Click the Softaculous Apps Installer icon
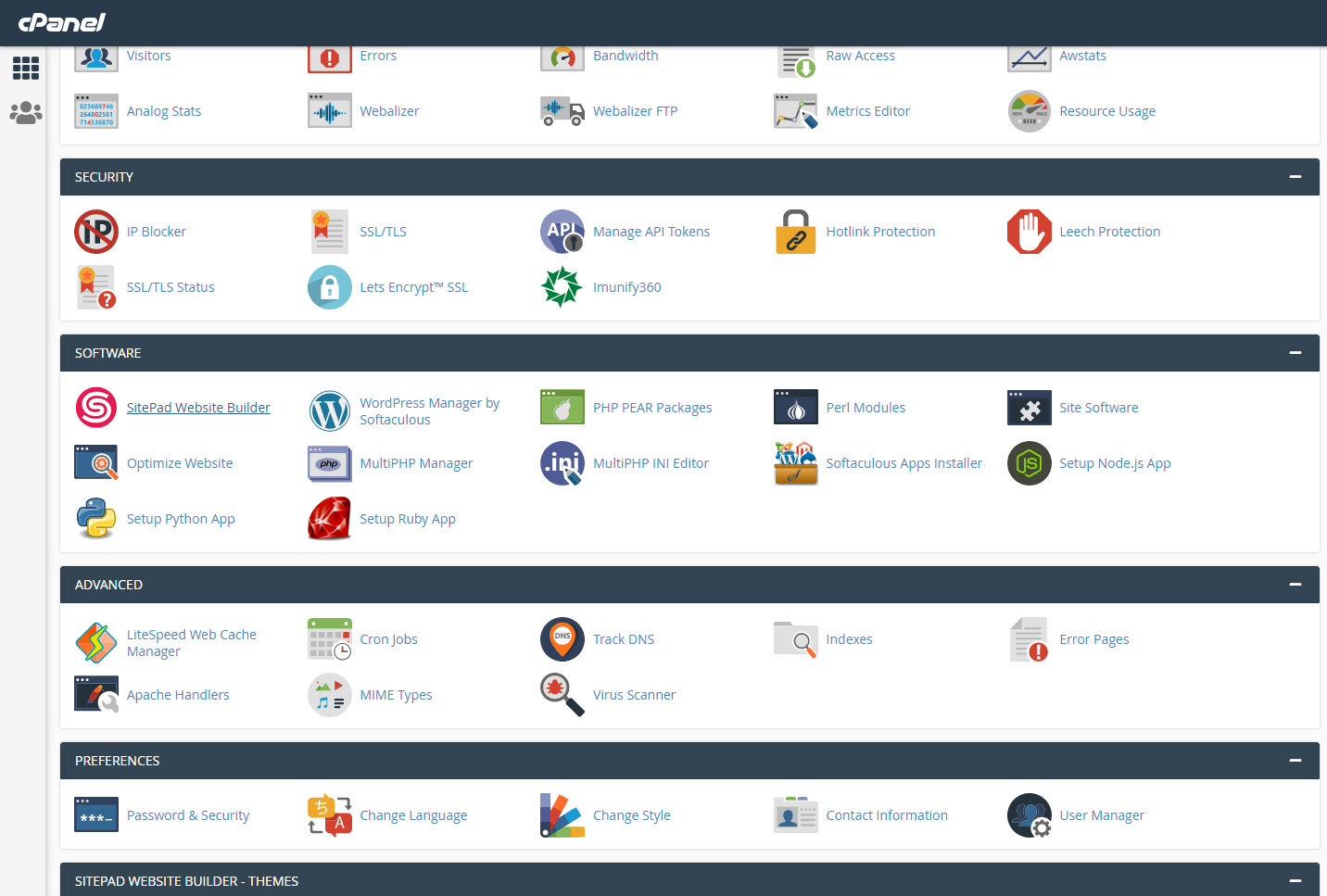This screenshot has height=896, width=1327. click(x=796, y=463)
